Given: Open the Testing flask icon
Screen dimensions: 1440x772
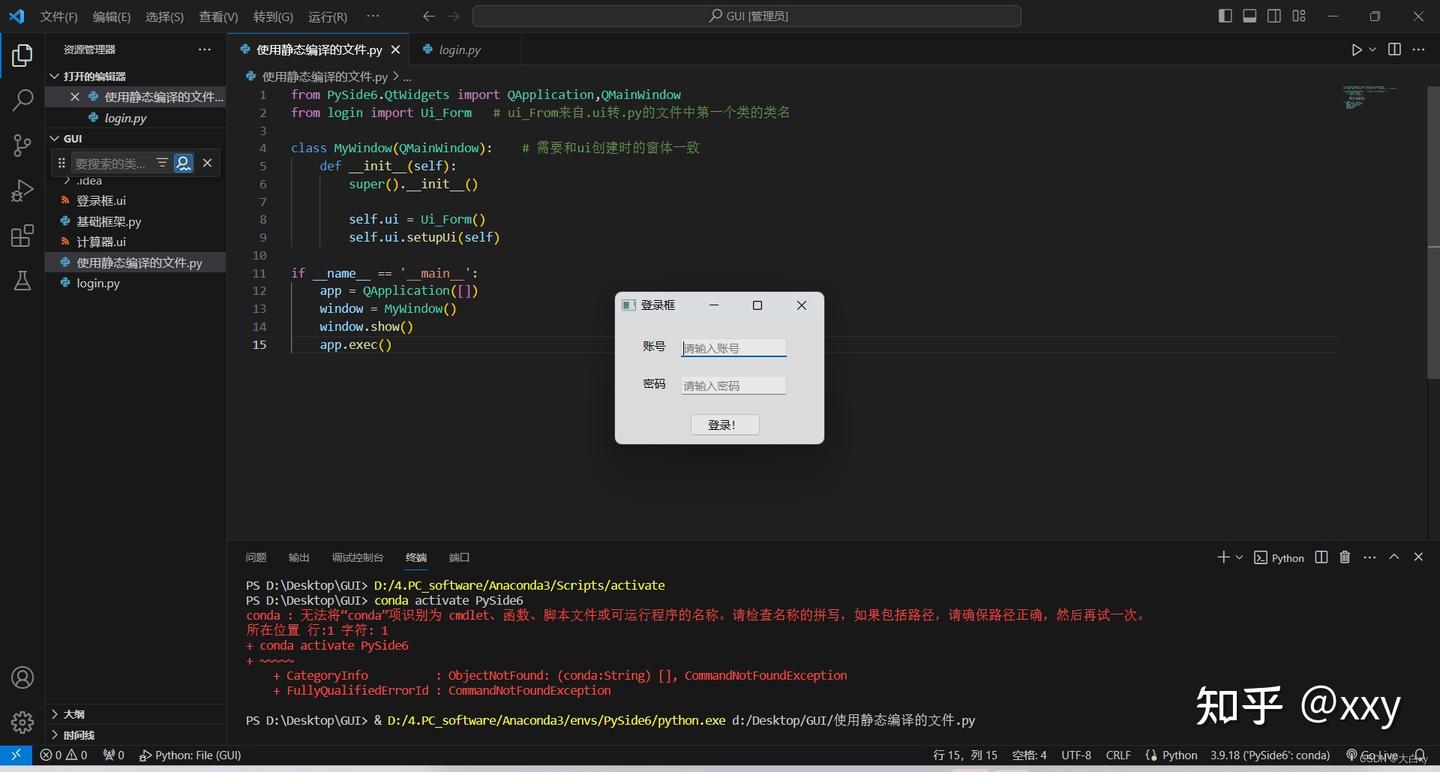Looking at the screenshot, I should tap(22, 281).
